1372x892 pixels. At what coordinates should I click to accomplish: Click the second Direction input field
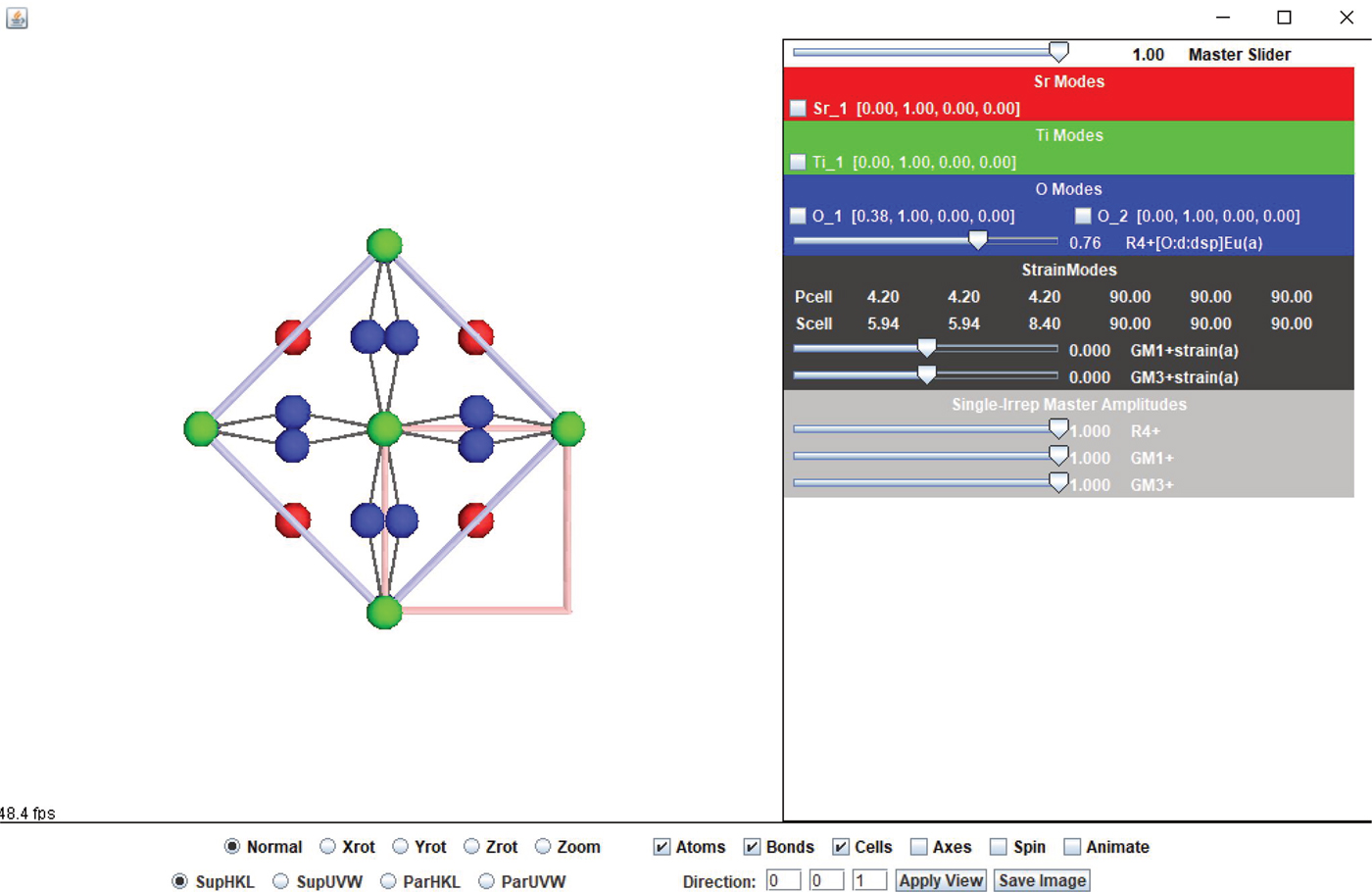tap(826, 880)
